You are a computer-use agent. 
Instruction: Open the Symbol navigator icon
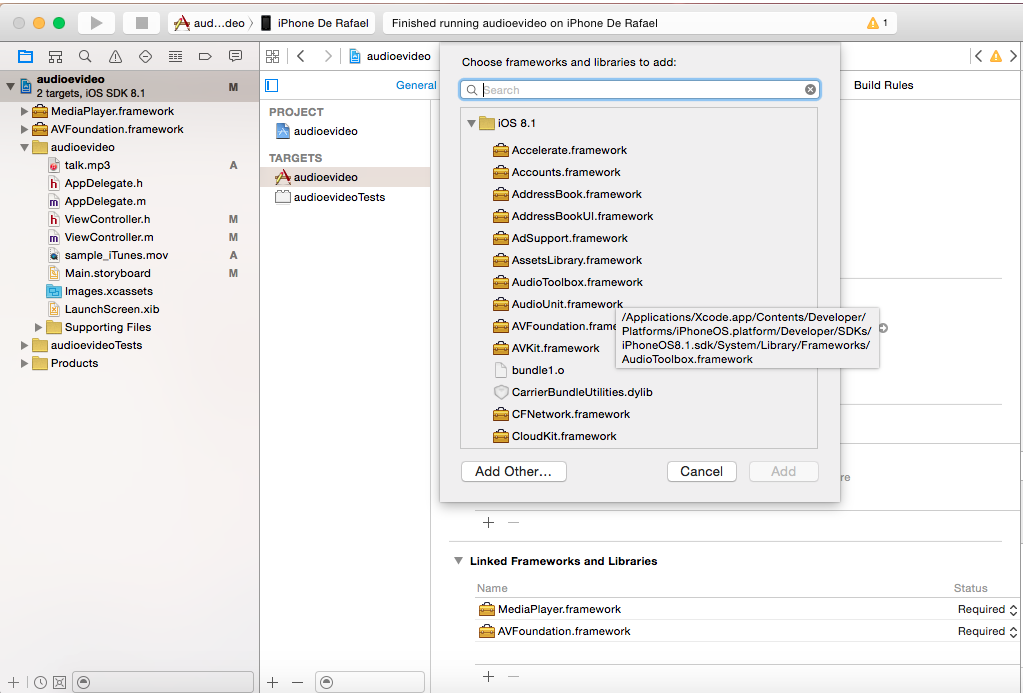click(x=55, y=57)
